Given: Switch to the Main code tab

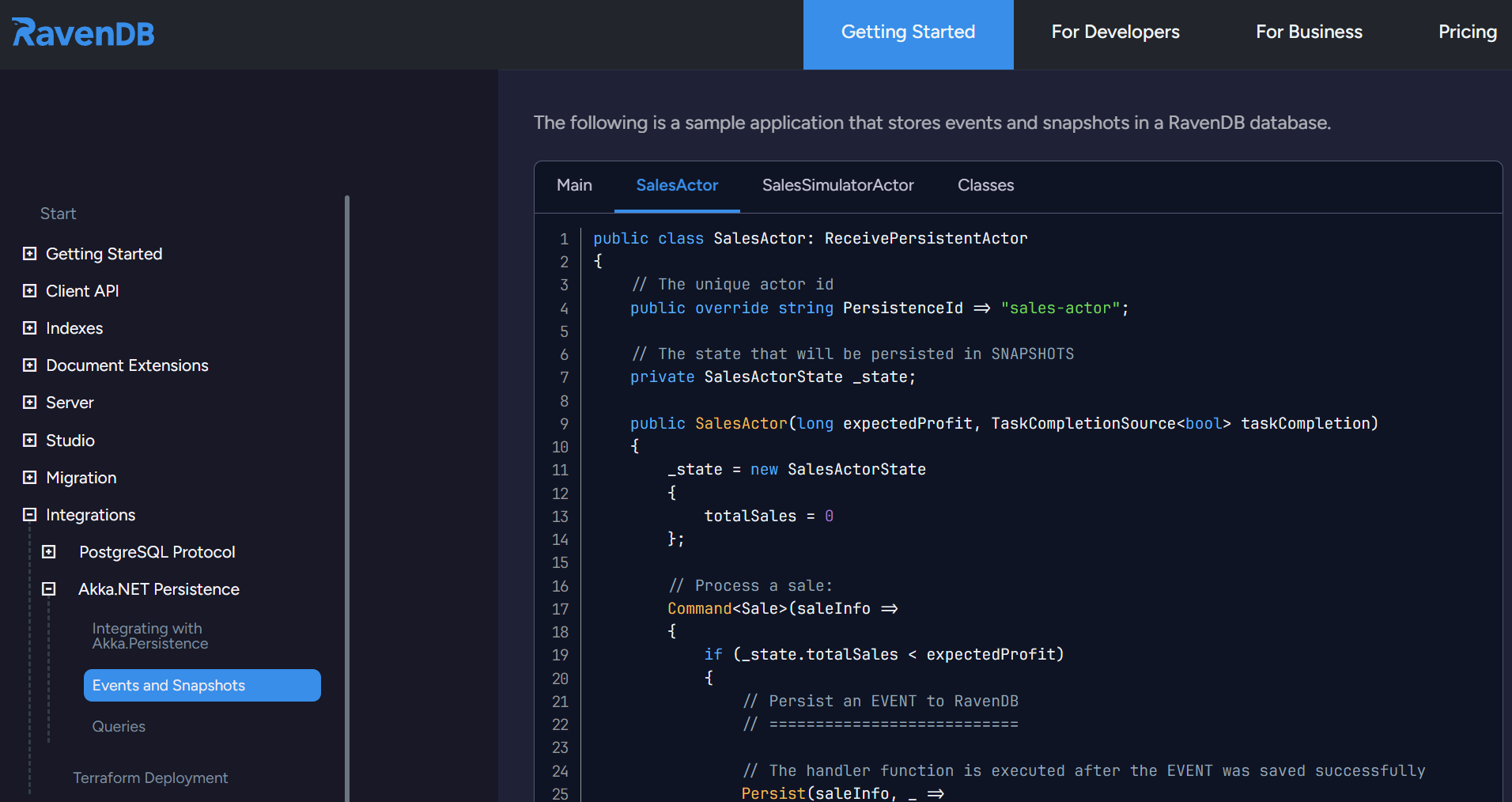Looking at the screenshot, I should (574, 186).
